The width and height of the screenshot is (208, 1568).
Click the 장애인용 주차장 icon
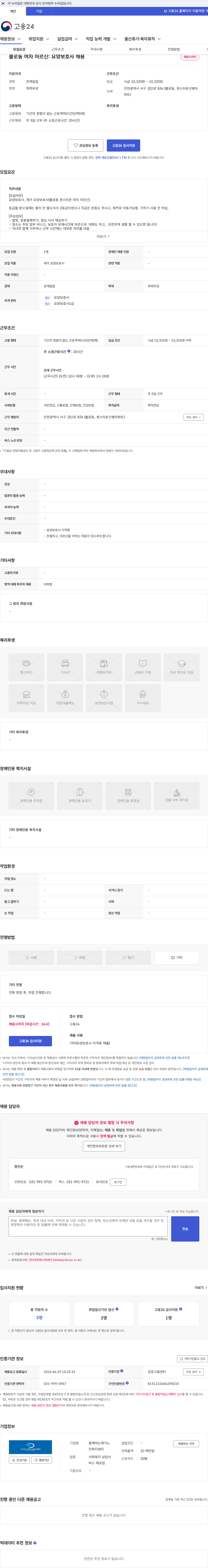pyautogui.click(x=31, y=796)
